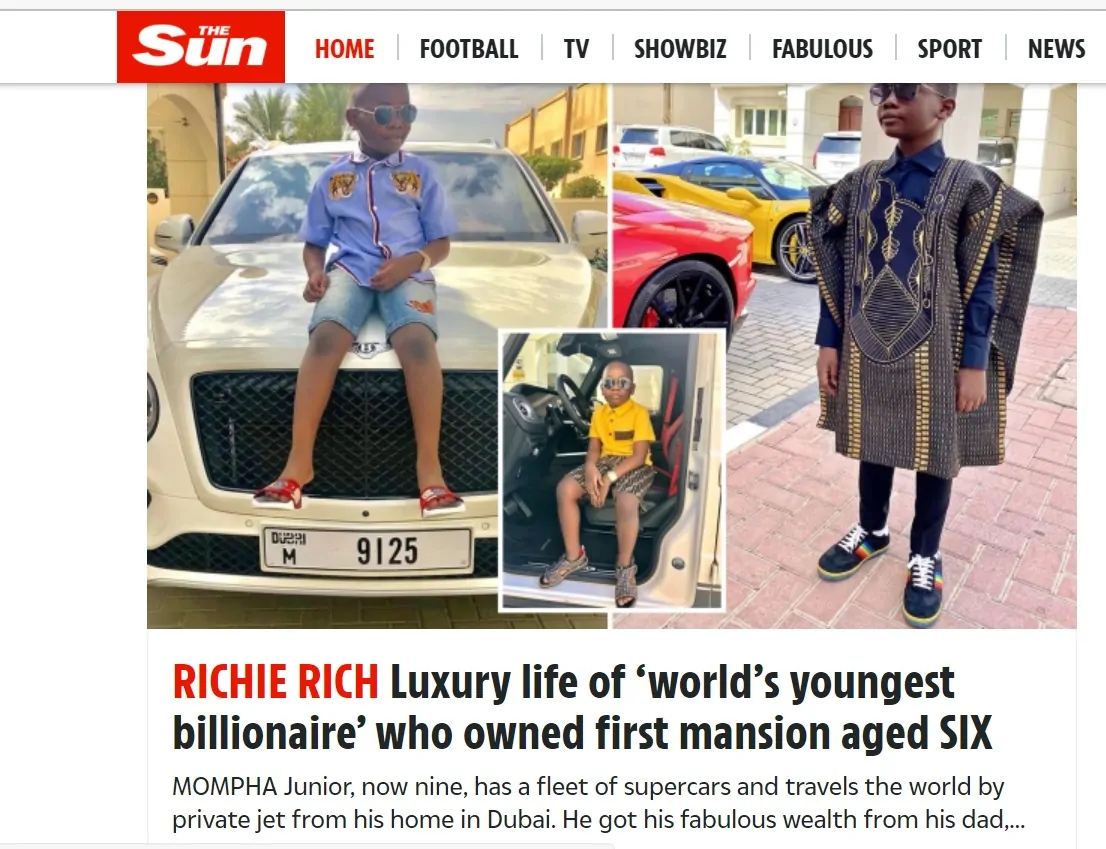
Task: Go to the FOOTBALL section
Action: [x=469, y=49]
